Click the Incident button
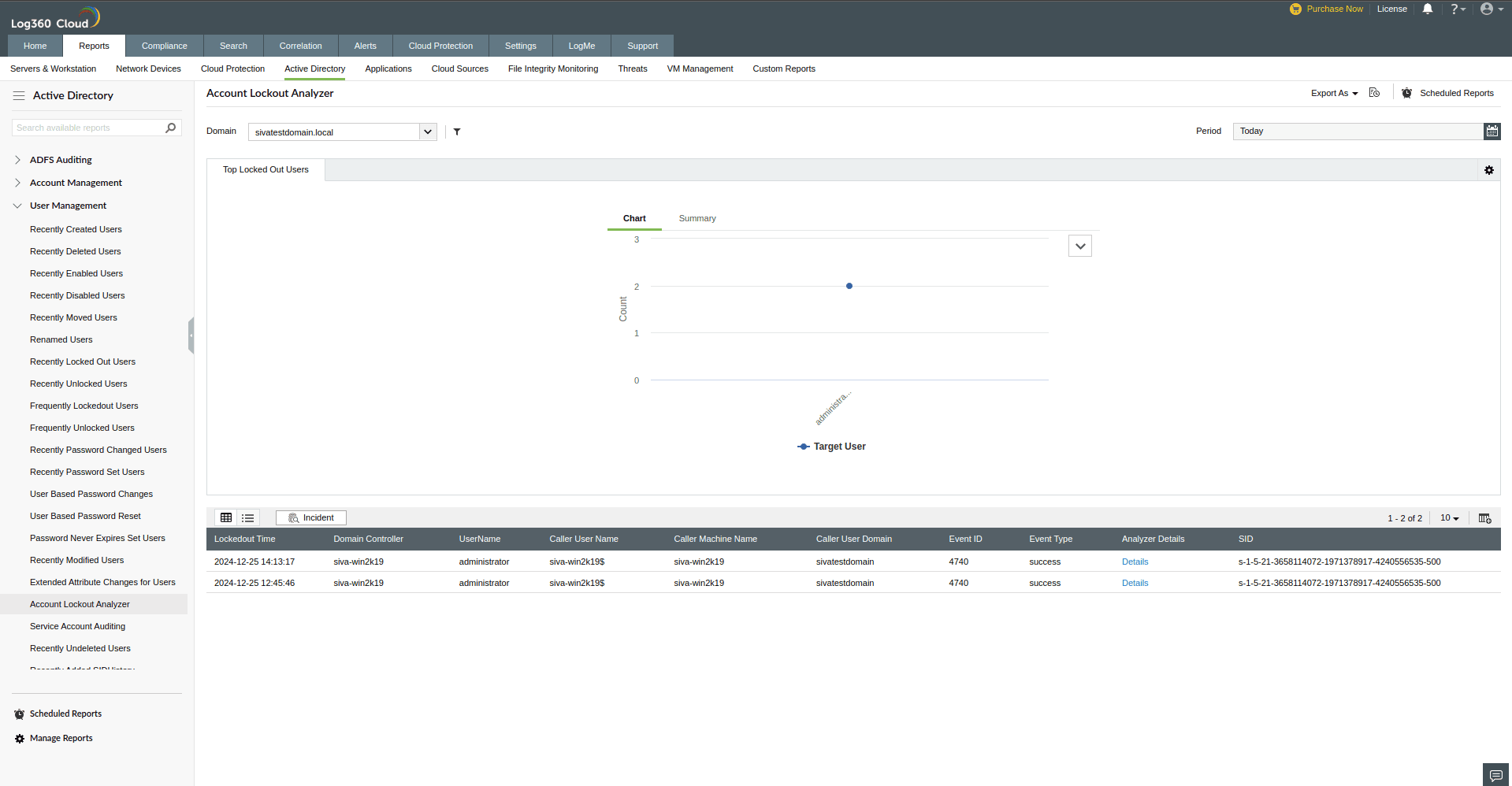The image size is (1512, 786). tap(311, 517)
